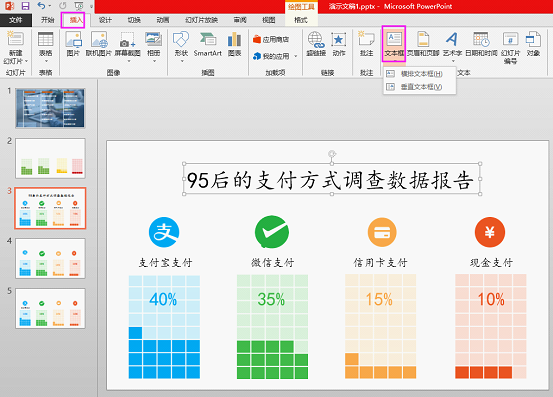Expand the New Slide dropdown arrow

[x=26, y=62]
